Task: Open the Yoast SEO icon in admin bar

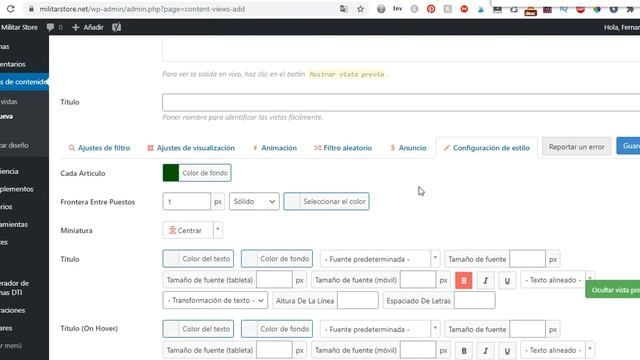Action: 116,27
